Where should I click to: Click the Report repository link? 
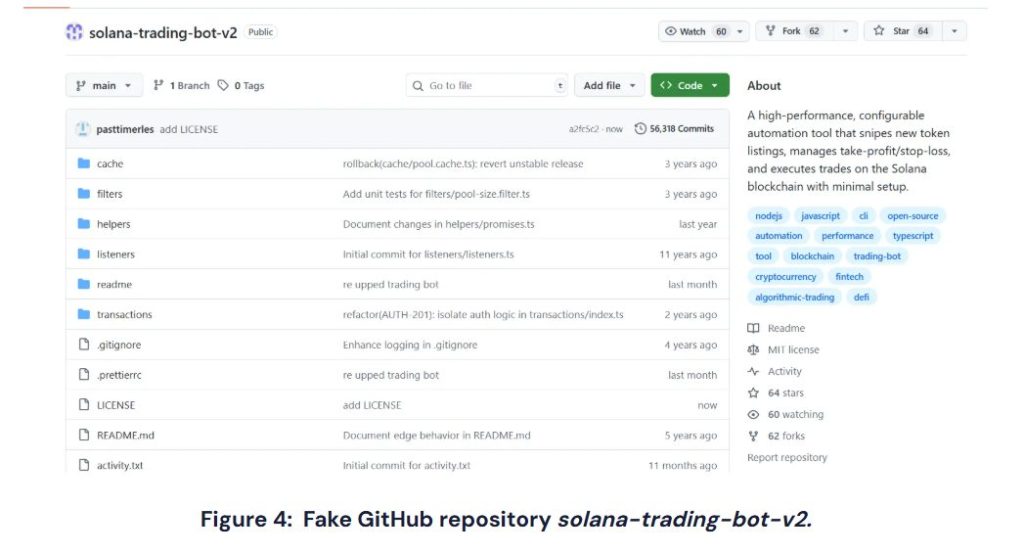[787, 457]
